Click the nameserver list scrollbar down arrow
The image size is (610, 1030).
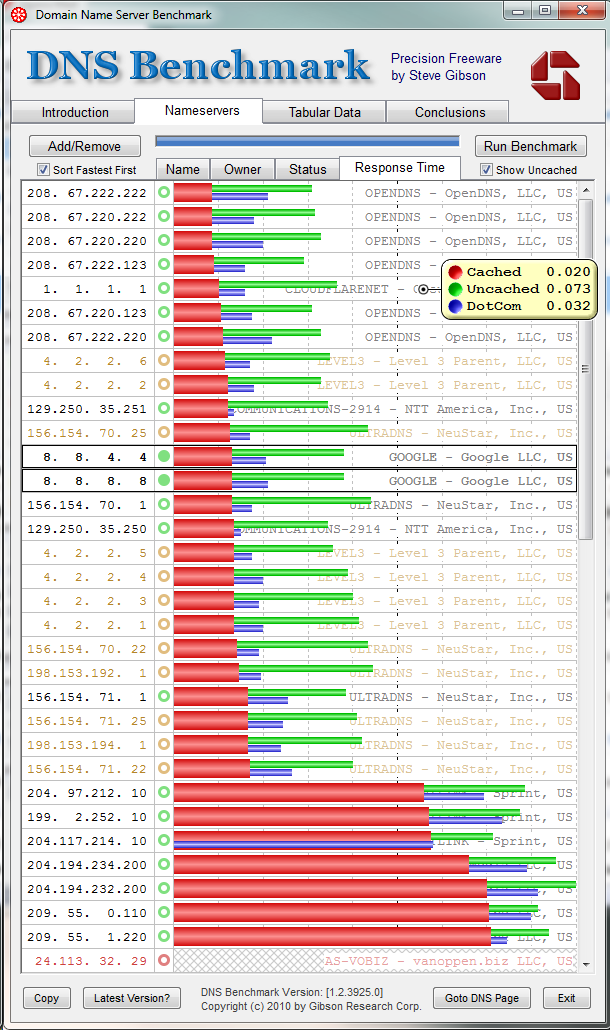point(586,964)
